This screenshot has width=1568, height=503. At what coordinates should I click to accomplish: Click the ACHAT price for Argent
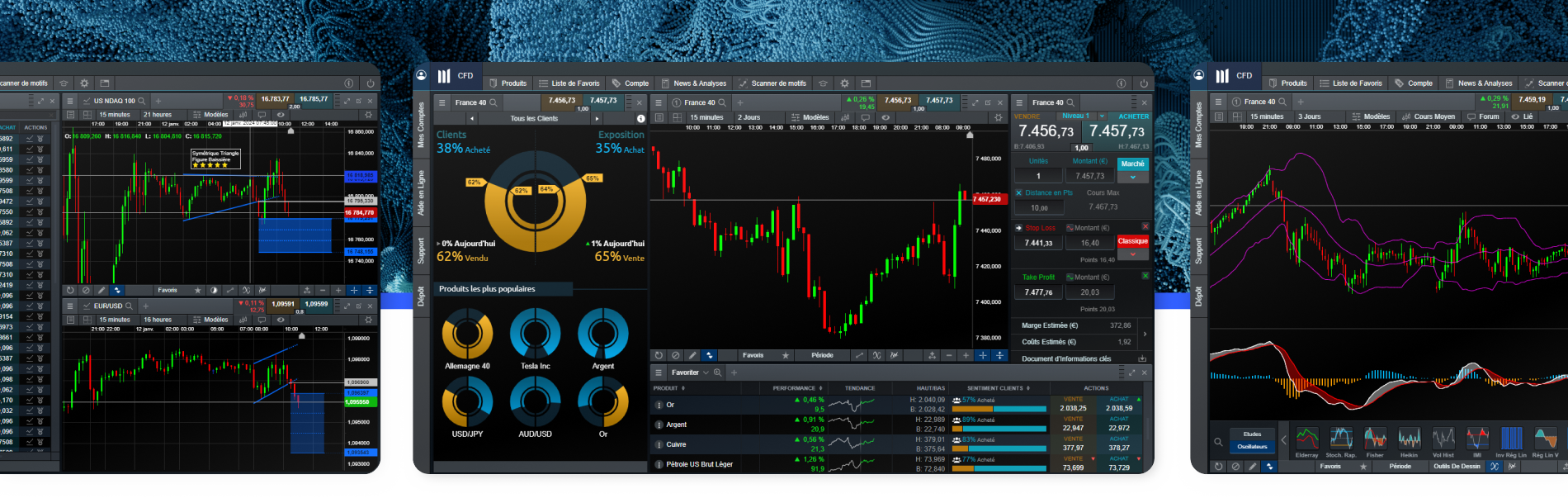(x=1119, y=428)
